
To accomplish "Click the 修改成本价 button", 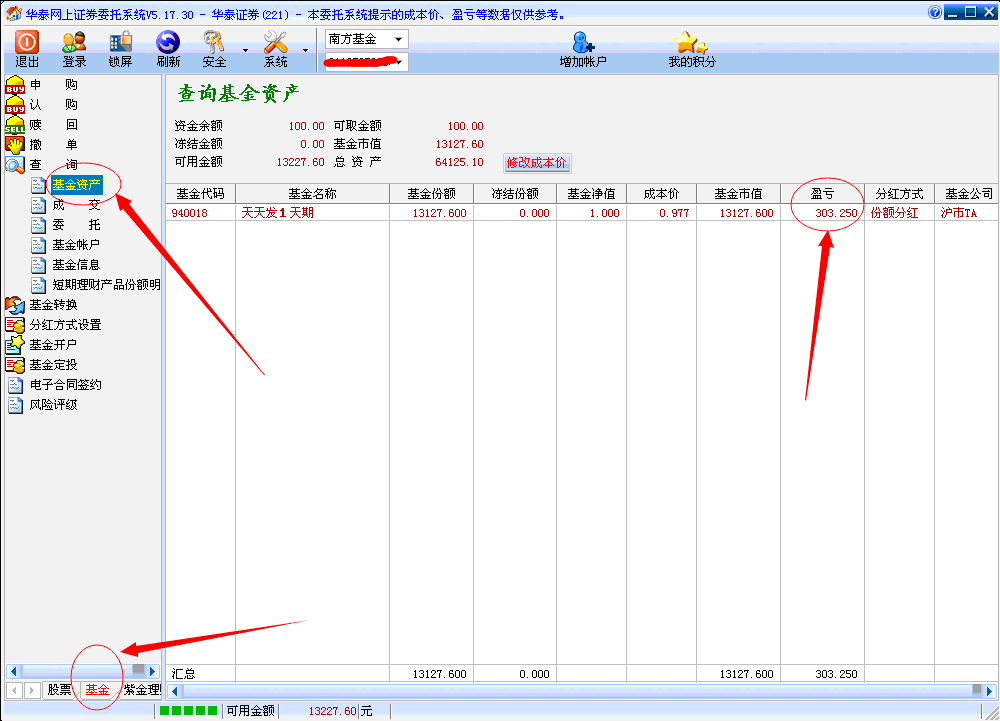I will pos(536,162).
